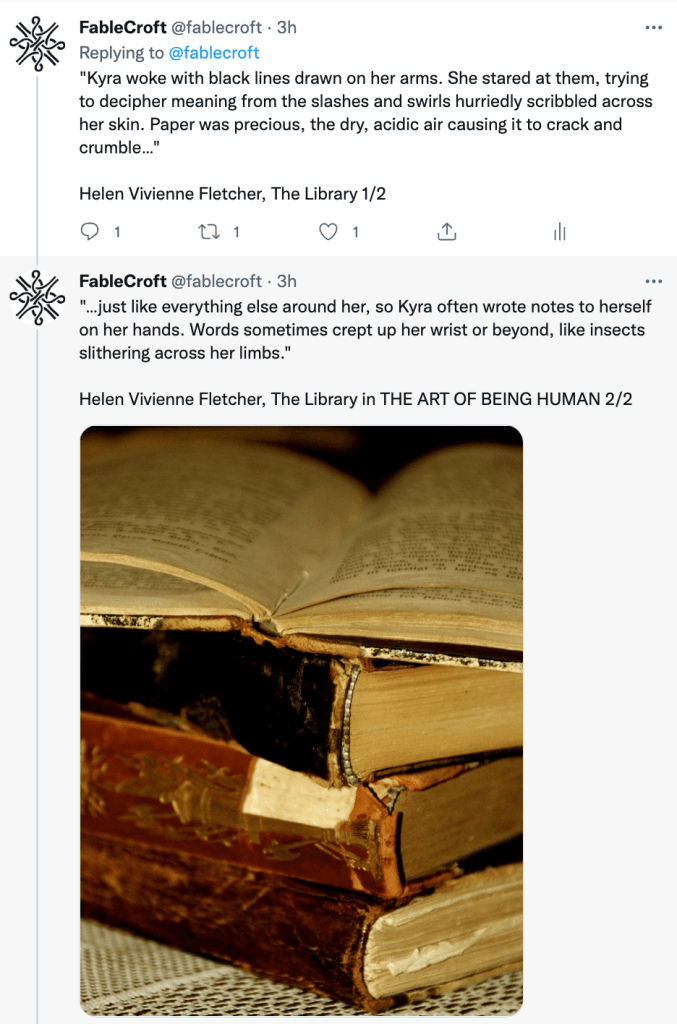Open the FableCroft avatar on first tweet

tap(37, 44)
